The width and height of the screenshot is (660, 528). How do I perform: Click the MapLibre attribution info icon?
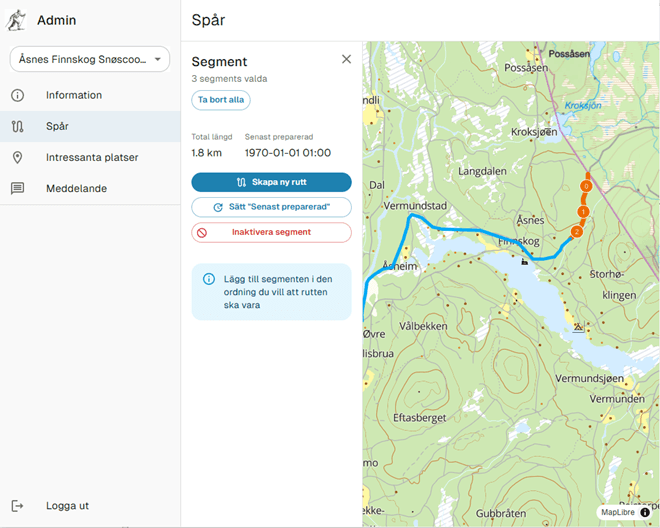pos(645,512)
